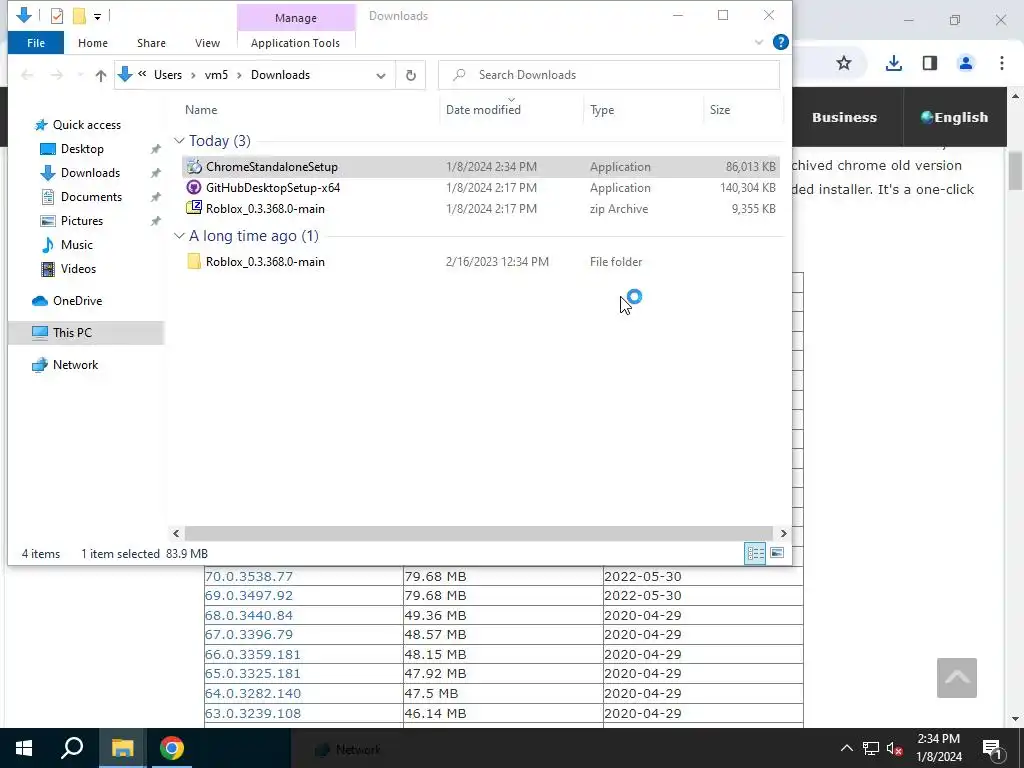1024x768 pixels.
Task: Click the Properties quick access toolbar icon
Action: point(57,16)
